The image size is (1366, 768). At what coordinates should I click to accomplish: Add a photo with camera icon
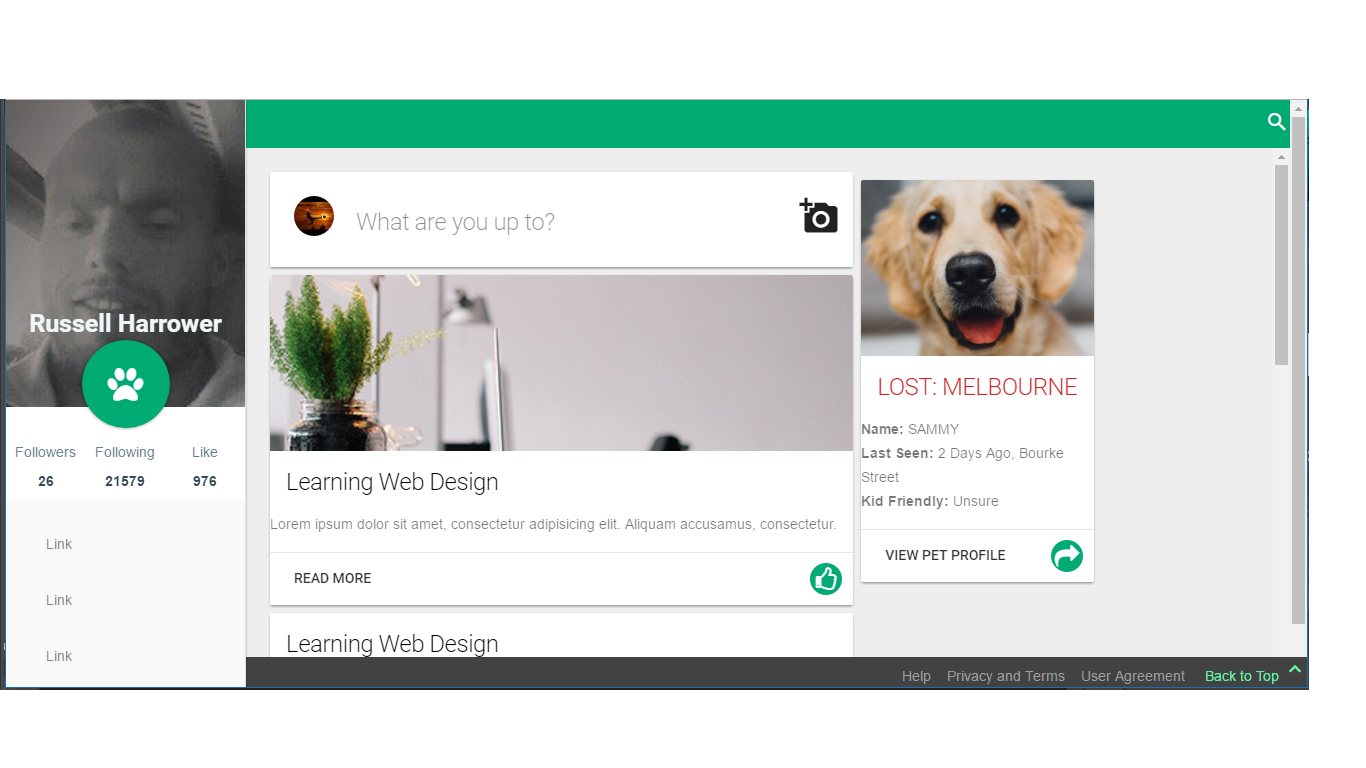[818, 216]
